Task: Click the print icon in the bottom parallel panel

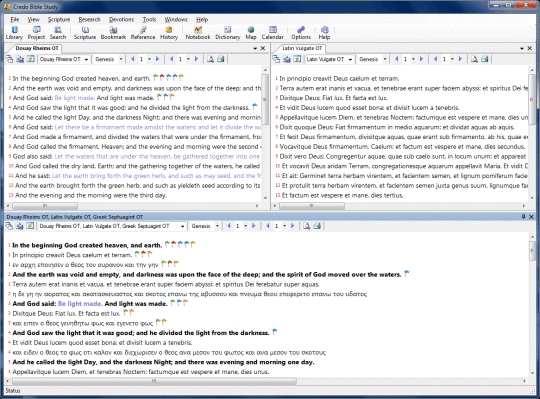Action: pyautogui.click(x=317, y=226)
